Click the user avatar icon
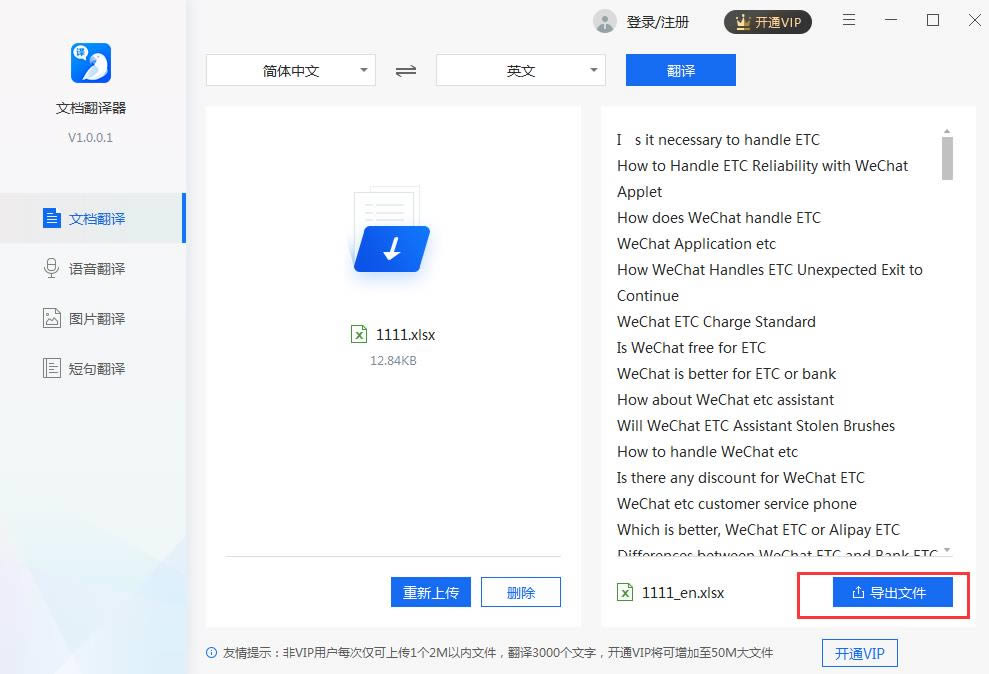The image size is (989, 674). tap(604, 21)
